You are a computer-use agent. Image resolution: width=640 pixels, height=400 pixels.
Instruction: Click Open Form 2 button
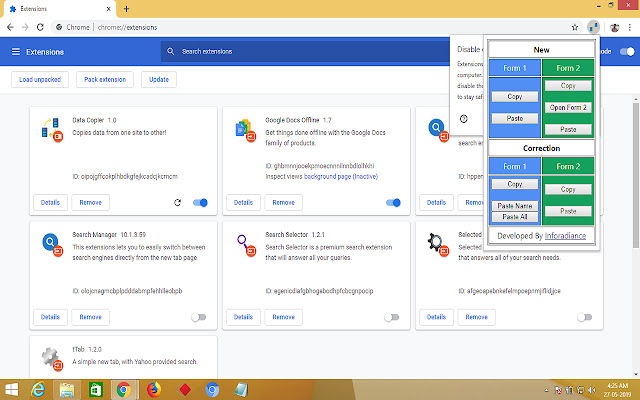[x=568, y=108]
